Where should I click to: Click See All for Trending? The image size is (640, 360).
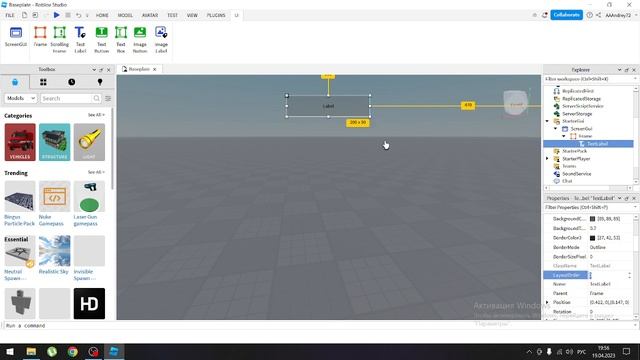click(x=96, y=172)
